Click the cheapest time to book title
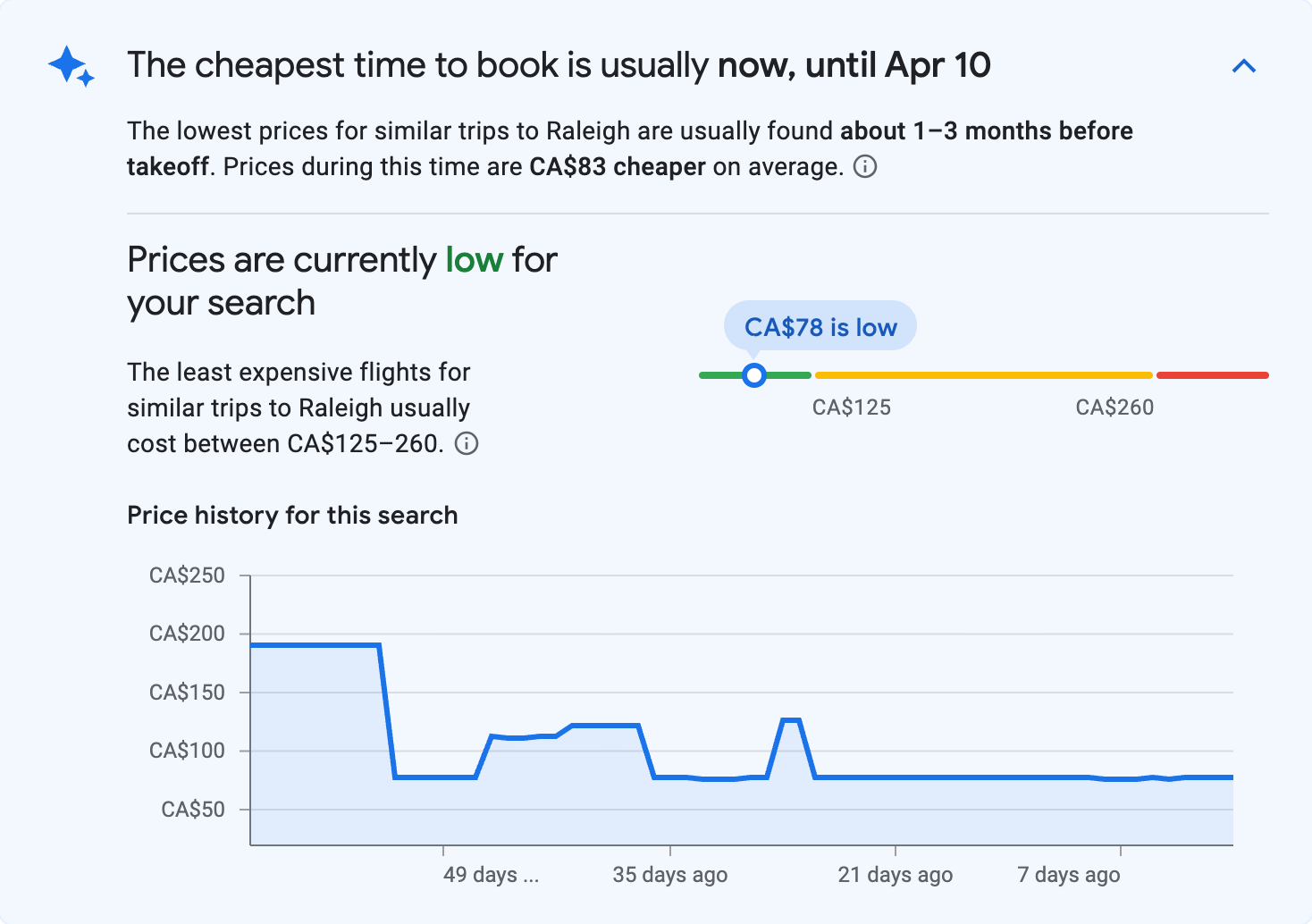Image resolution: width=1312 pixels, height=924 pixels. click(559, 64)
